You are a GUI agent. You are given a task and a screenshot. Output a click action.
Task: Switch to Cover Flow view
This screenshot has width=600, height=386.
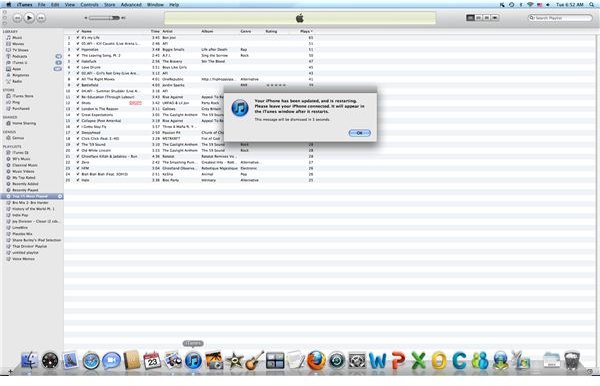pos(495,18)
